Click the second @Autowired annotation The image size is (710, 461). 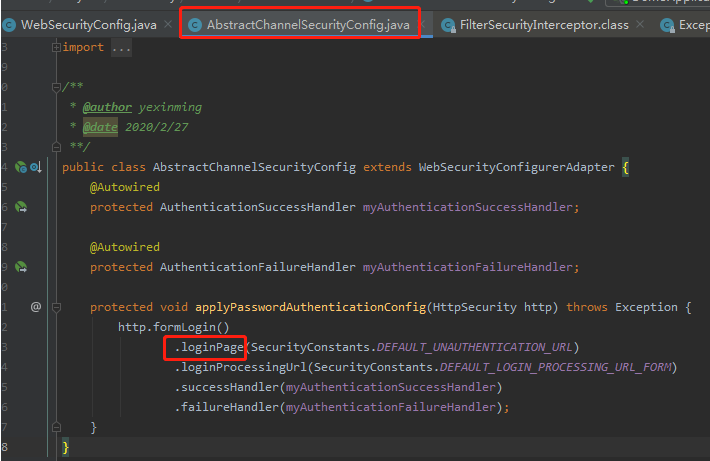click(x=125, y=247)
